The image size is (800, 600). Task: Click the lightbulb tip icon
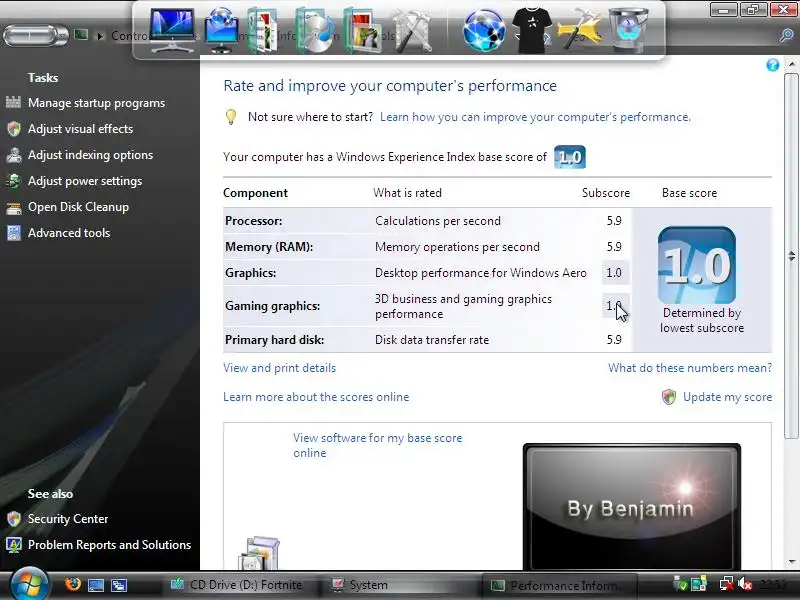(x=231, y=117)
